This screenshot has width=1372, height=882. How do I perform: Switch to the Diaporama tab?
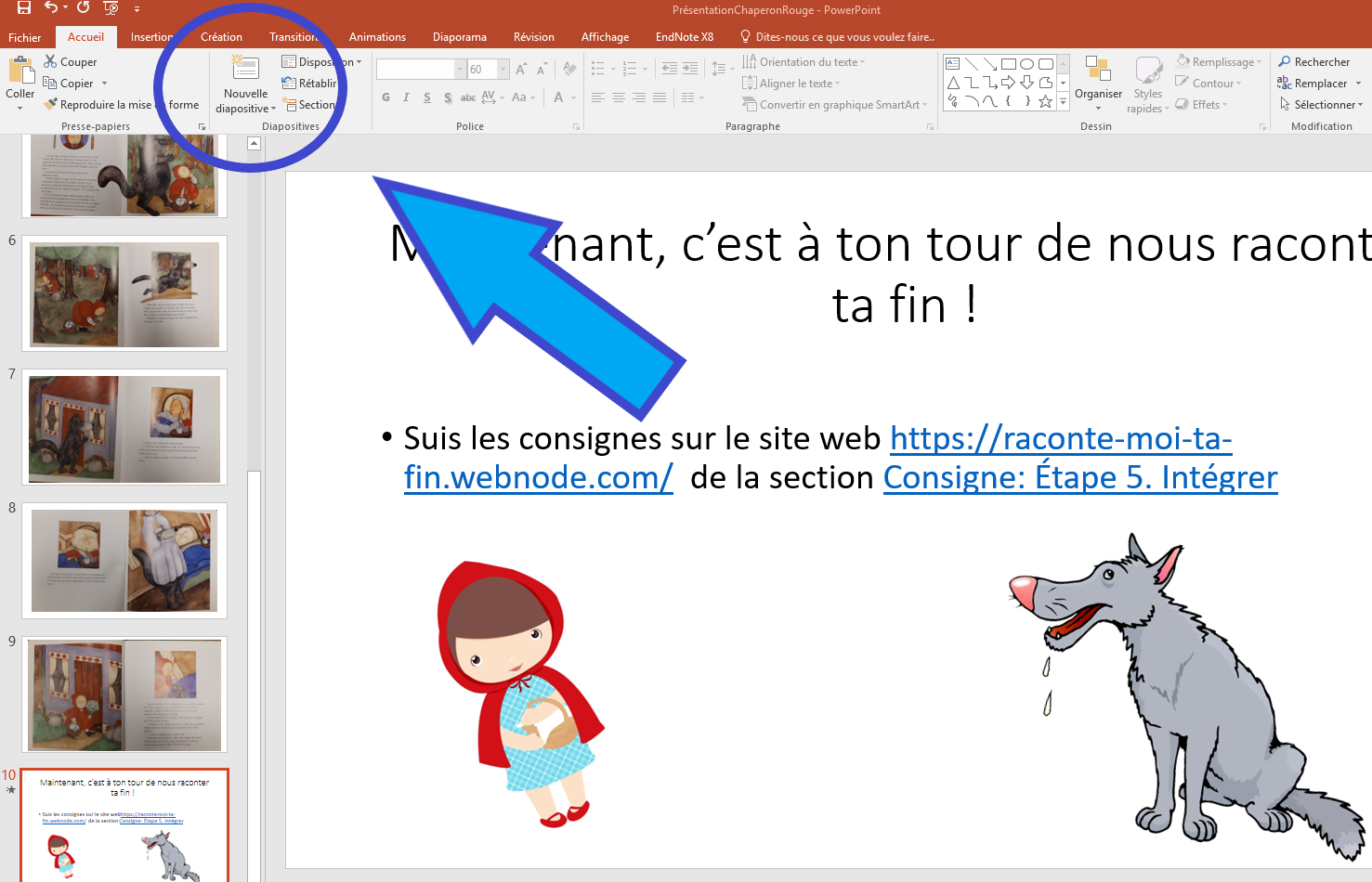click(460, 38)
